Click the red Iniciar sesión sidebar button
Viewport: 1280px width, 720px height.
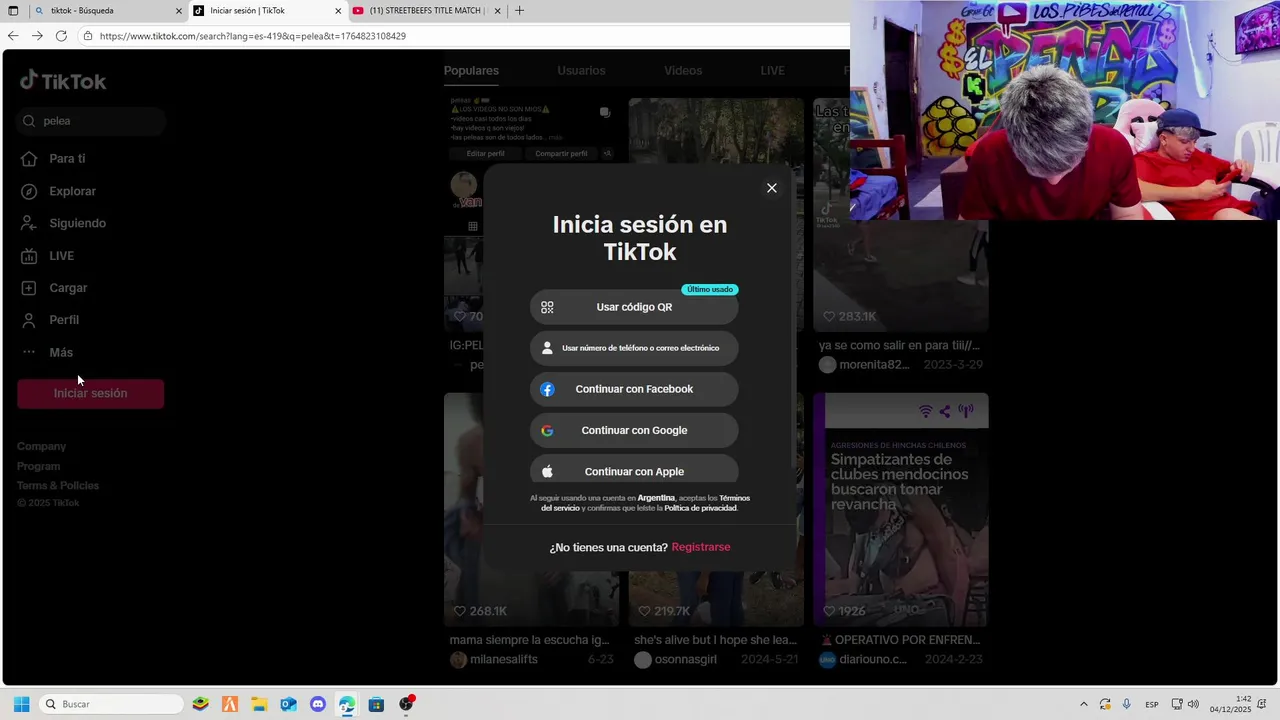click(x=90, y=393)
